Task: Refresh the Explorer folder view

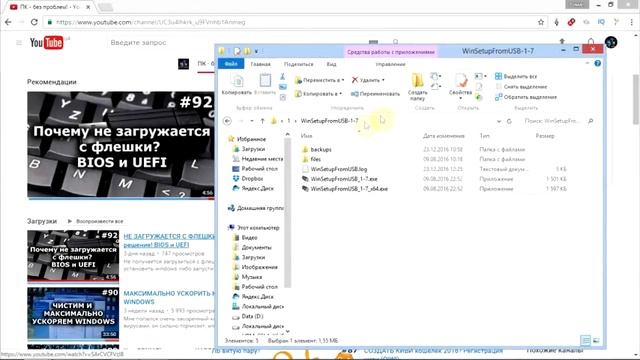Action: click(x=509, y=121)
